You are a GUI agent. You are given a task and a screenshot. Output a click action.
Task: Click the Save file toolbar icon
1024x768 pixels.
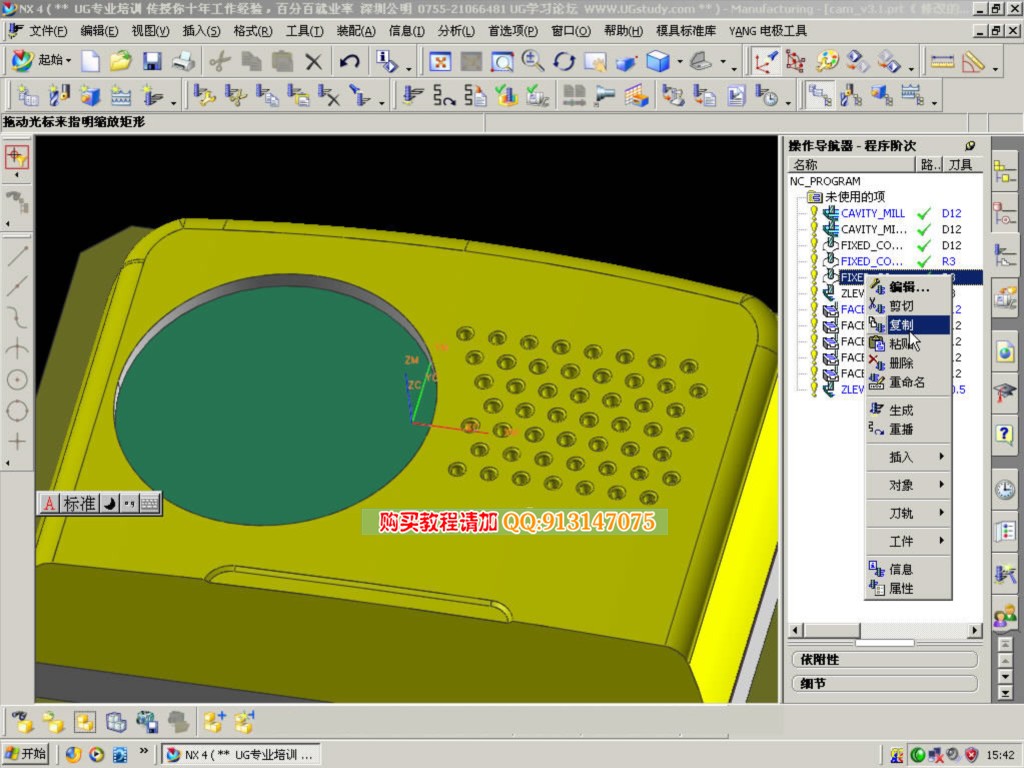pyautogui.click(x=152, y=62)
